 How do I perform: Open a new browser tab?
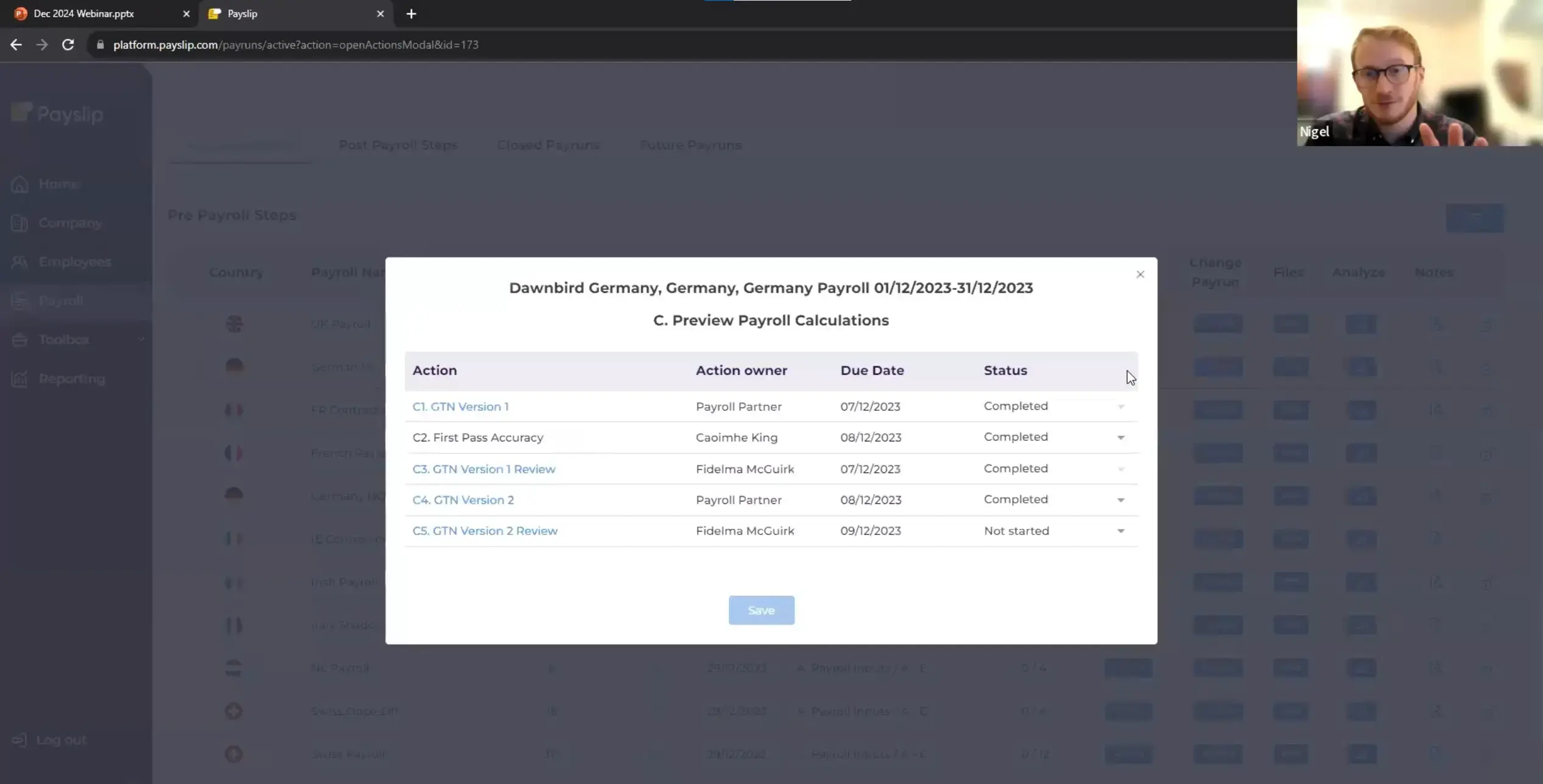click(411, 13)
